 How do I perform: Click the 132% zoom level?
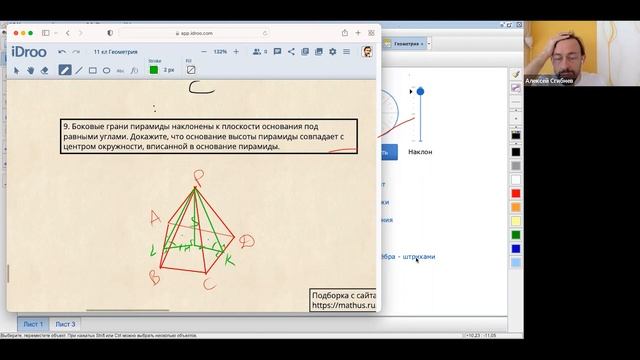coord(220,52)
